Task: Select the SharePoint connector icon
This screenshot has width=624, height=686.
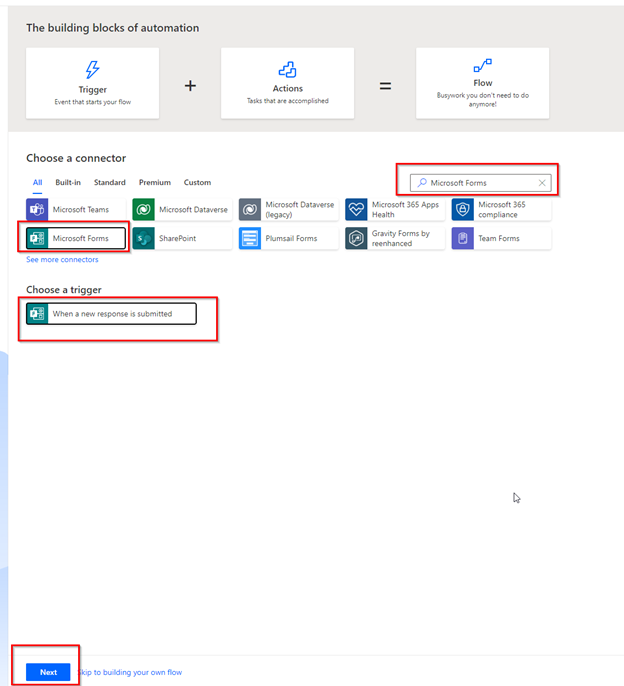Action: pyautogui.click(x=144, y=238)
